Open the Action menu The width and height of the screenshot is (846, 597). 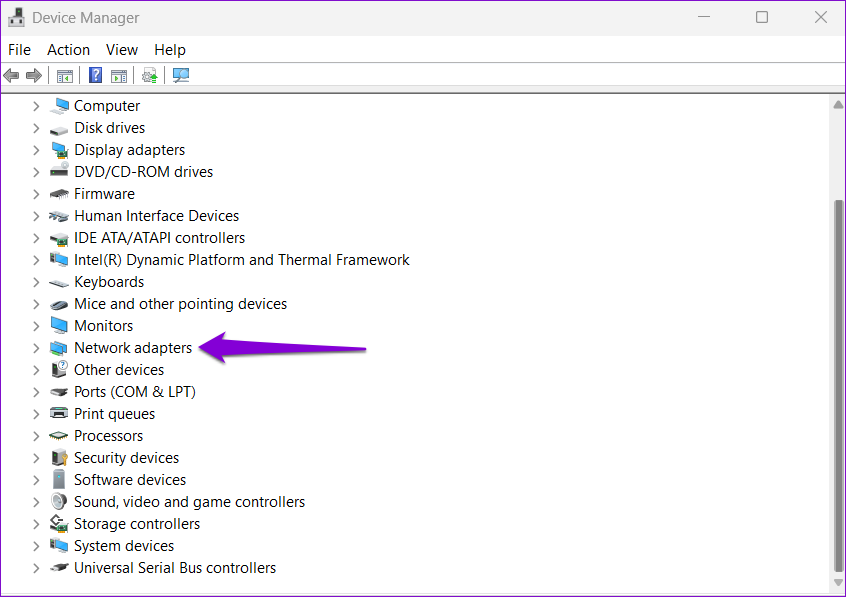69,50
